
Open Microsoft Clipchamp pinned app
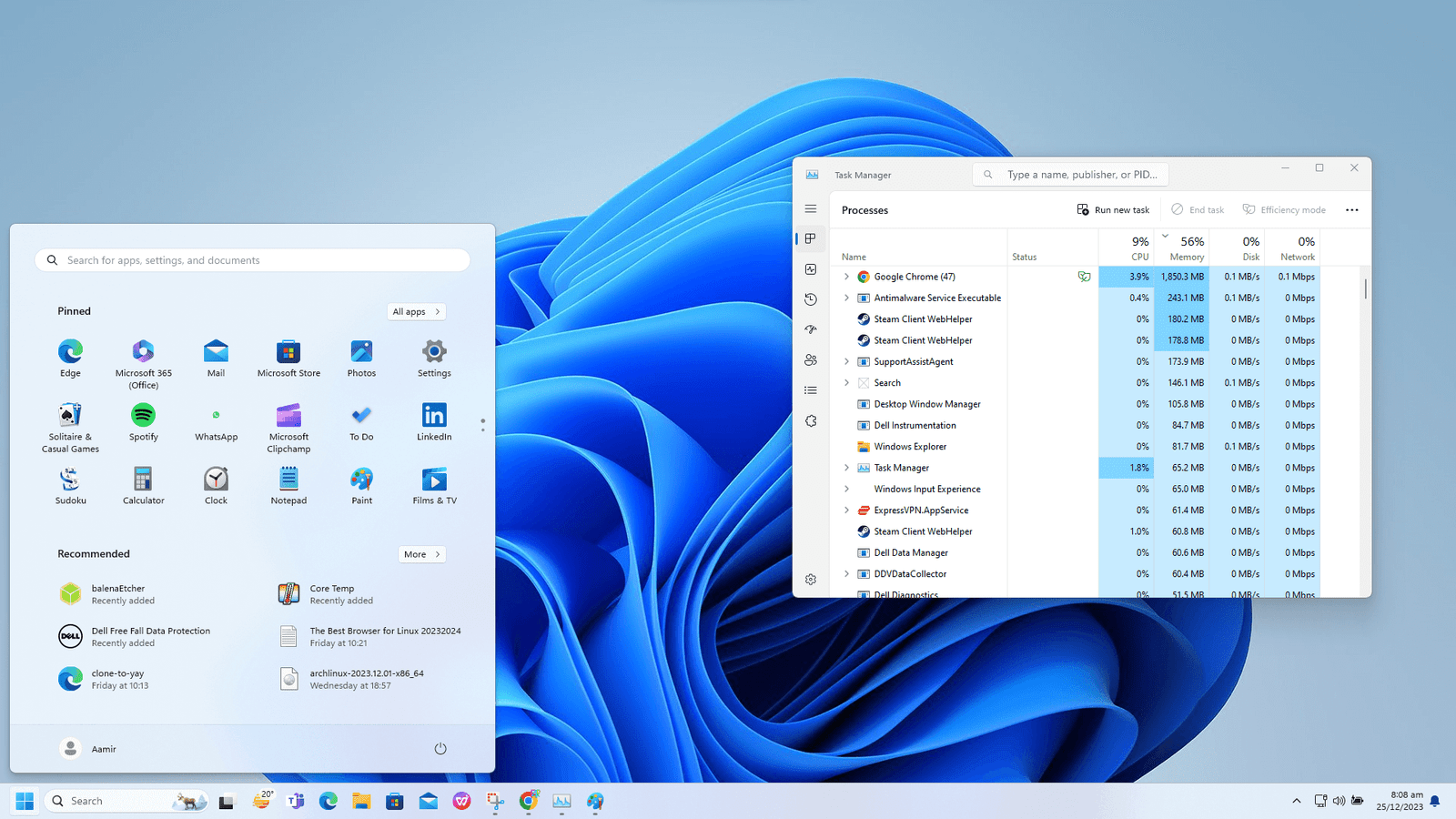tap(288, 428)
